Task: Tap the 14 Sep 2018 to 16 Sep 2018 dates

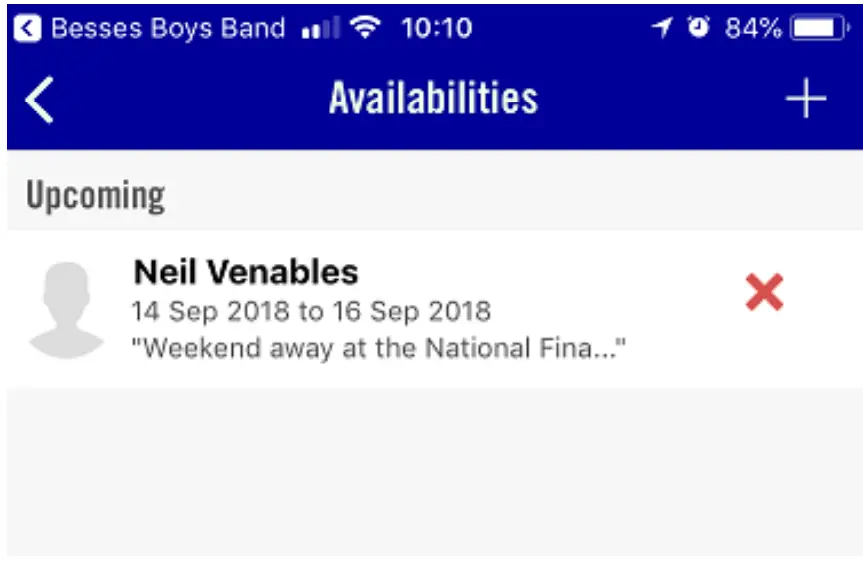Action: pyautogui.click(x=311, y=311)
